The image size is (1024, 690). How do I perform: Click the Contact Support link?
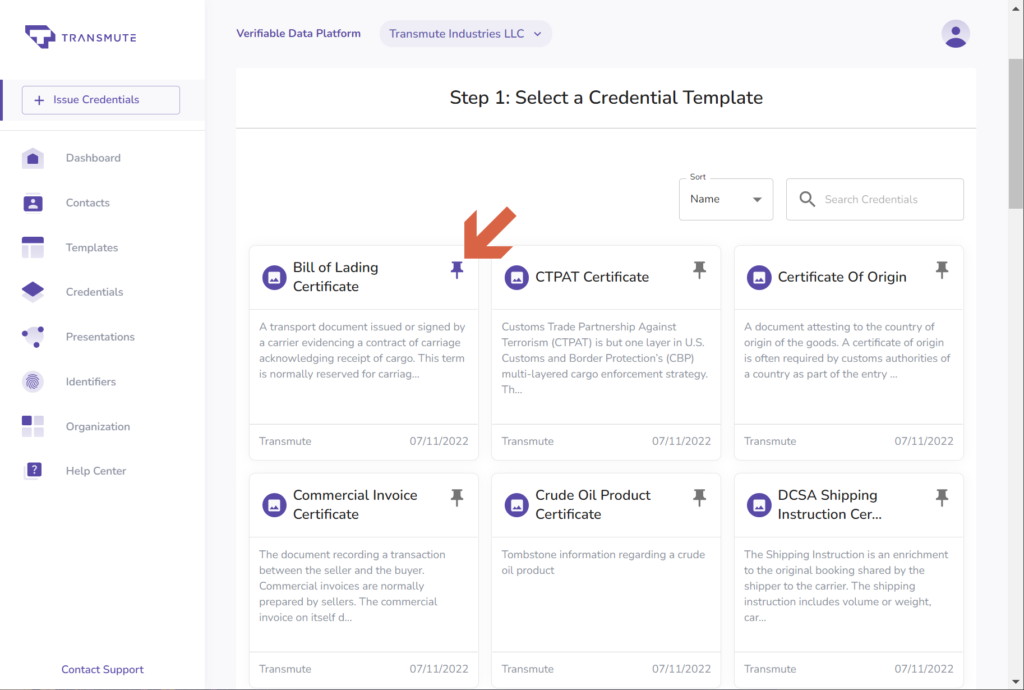pyautogui.click(x=103, y=669)
